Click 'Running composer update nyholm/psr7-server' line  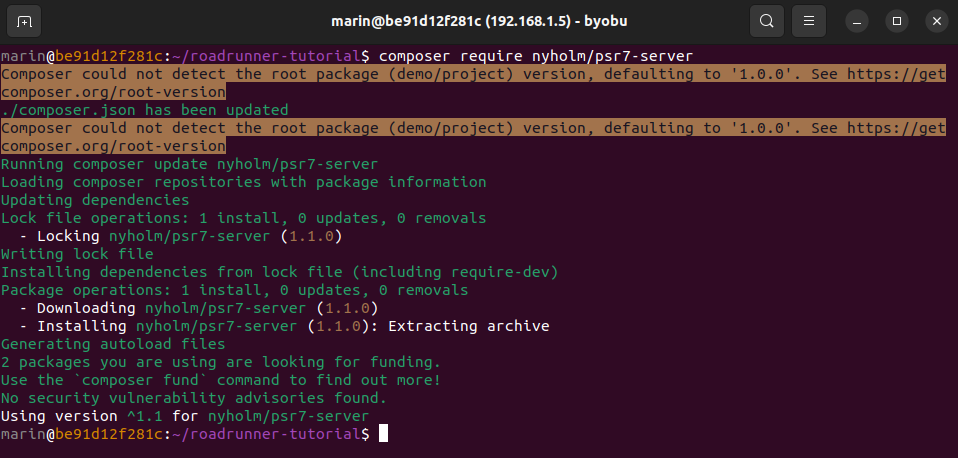(x=189, y=164)
